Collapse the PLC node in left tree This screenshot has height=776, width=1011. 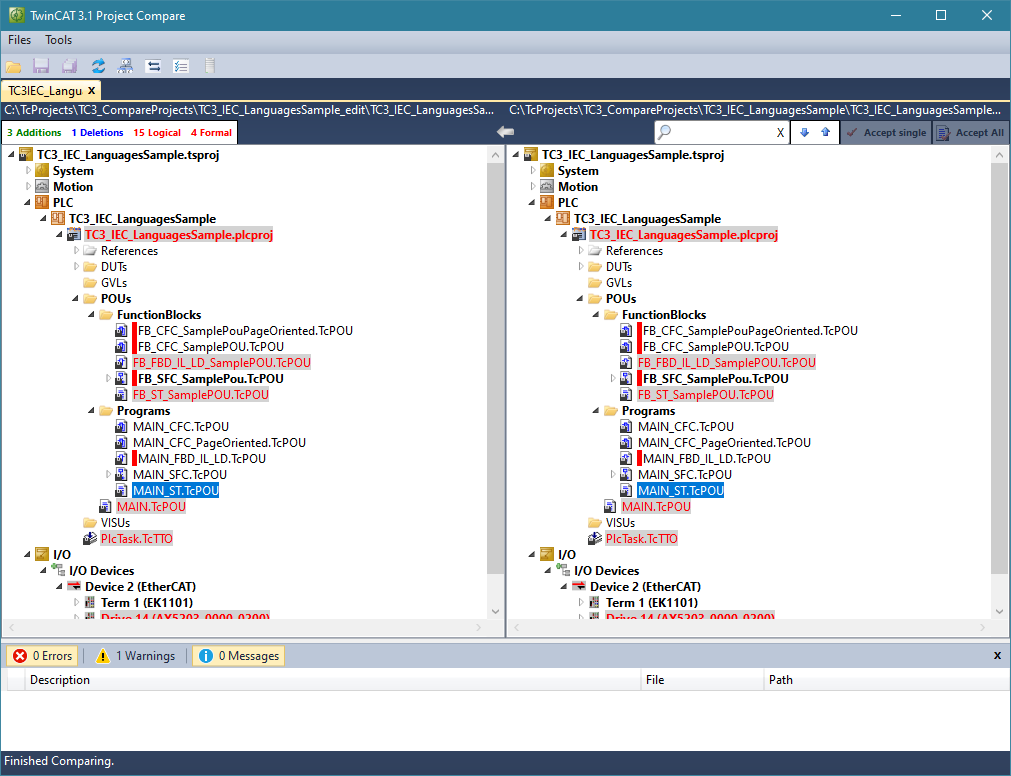tap(28, 202)
